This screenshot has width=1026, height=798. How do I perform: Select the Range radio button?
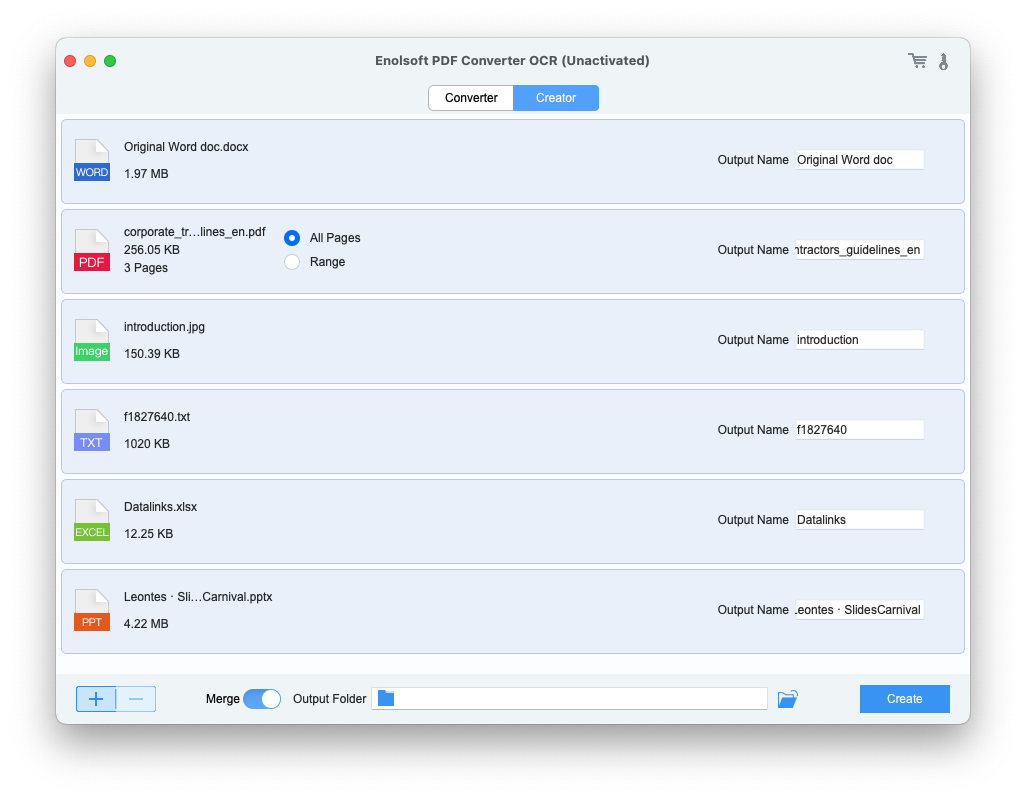click(292, 262)
